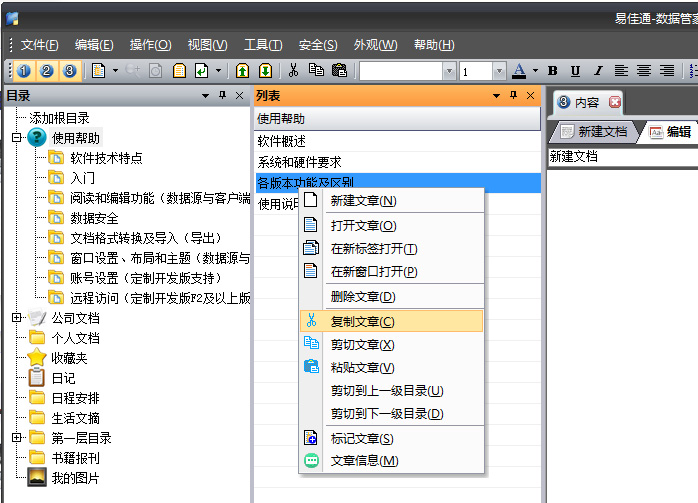Click the new document toolbar icon
The image size is (698, 503).
[x=98, y=71]
